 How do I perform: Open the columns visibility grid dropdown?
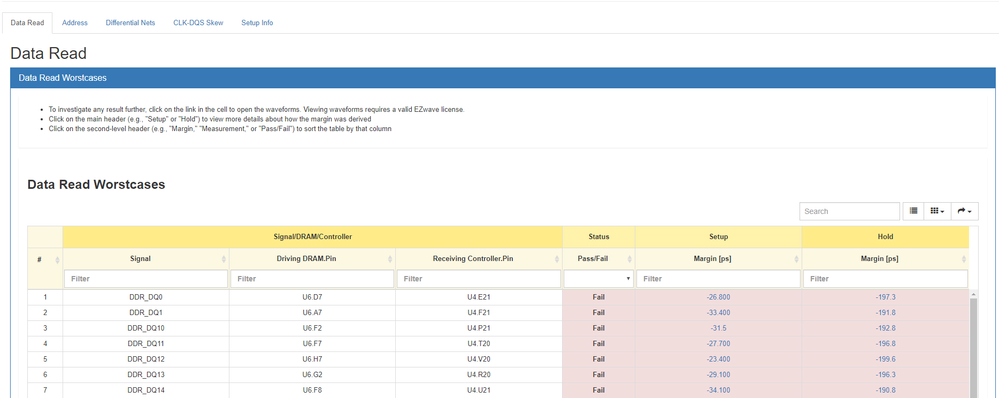pyautogui.click(x=937, y=211)
